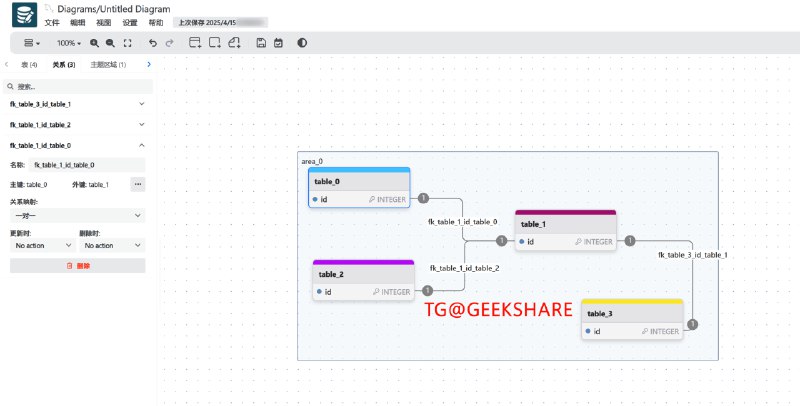
Task: Click the add subject area icon
Action: [x=215, y=43]
